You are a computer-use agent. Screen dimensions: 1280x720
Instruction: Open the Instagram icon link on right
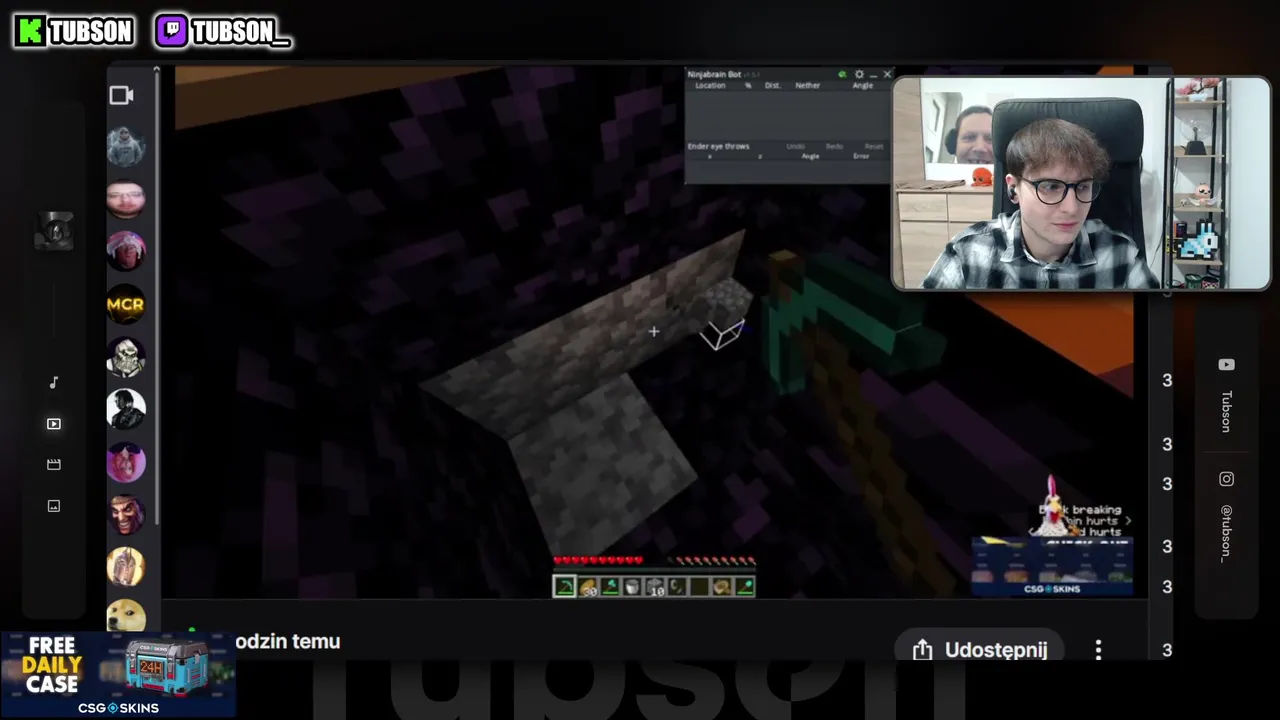click(1226, 479)
